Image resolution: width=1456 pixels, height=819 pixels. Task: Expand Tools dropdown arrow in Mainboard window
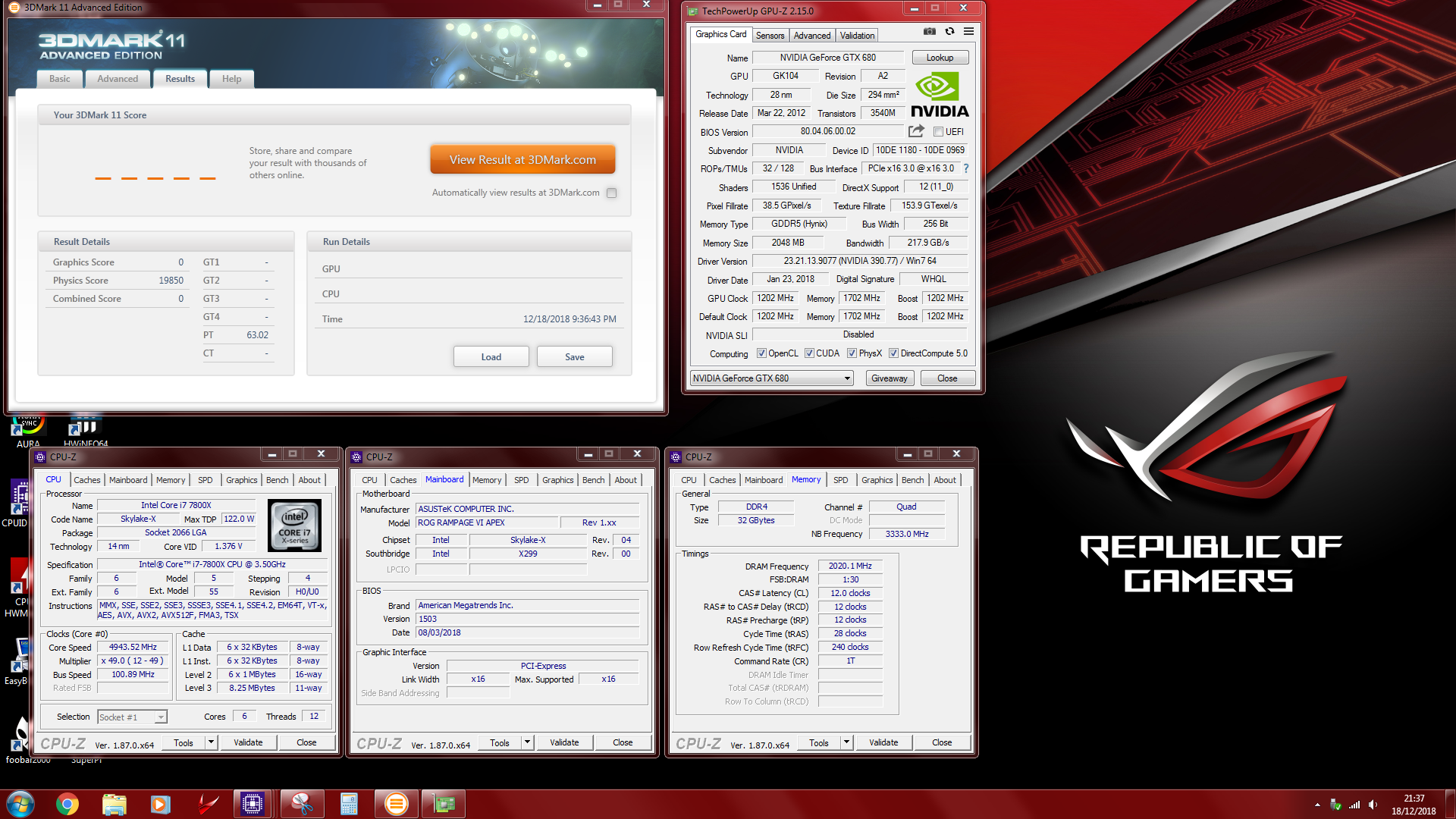(x=527, y=742)
